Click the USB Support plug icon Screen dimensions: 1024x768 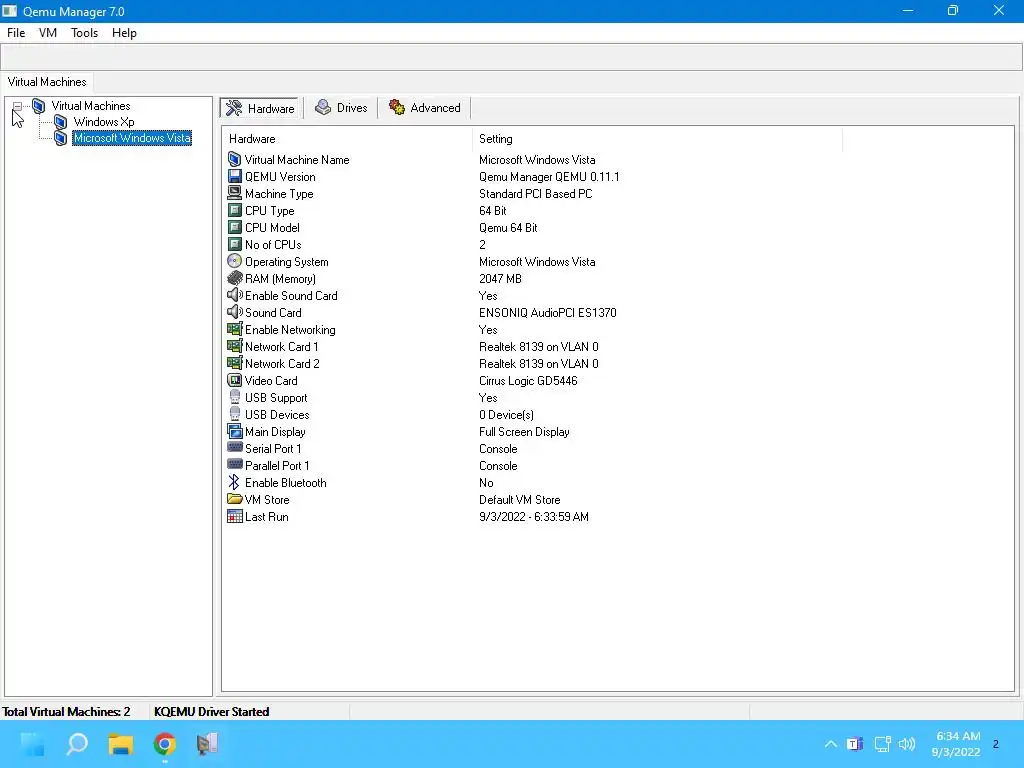[234, 397]
